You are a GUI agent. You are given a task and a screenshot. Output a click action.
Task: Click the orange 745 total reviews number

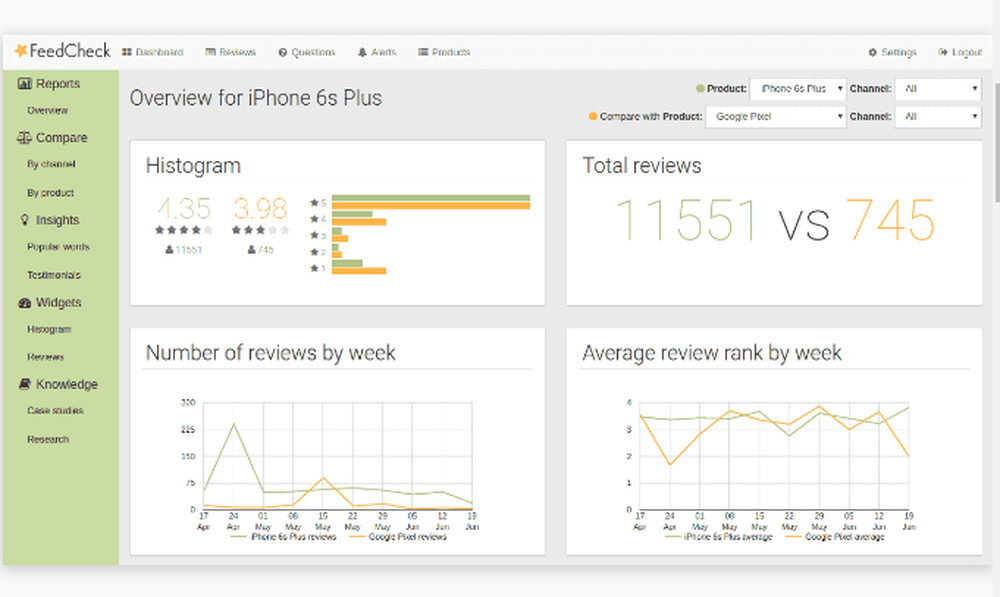[x=890, y=220]
